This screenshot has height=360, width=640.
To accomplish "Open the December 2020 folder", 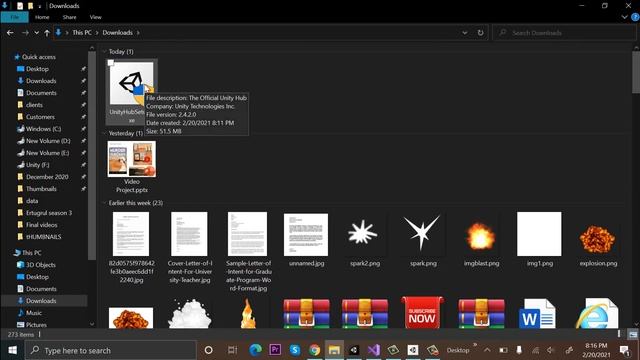I will 47,177.
